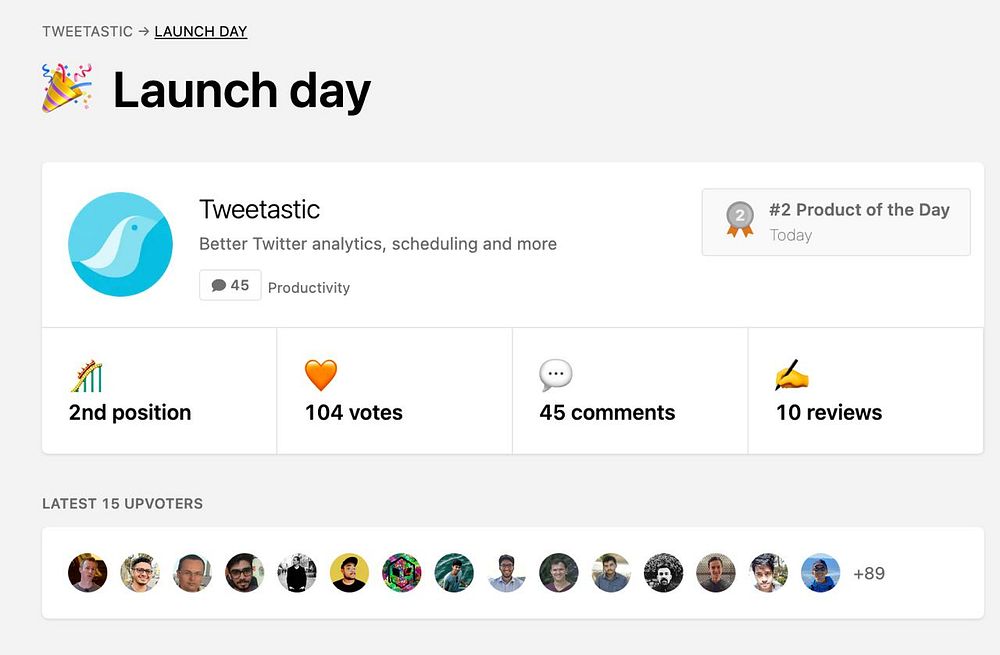
Task: Click the first upvoter avatar
Action: 87,573
